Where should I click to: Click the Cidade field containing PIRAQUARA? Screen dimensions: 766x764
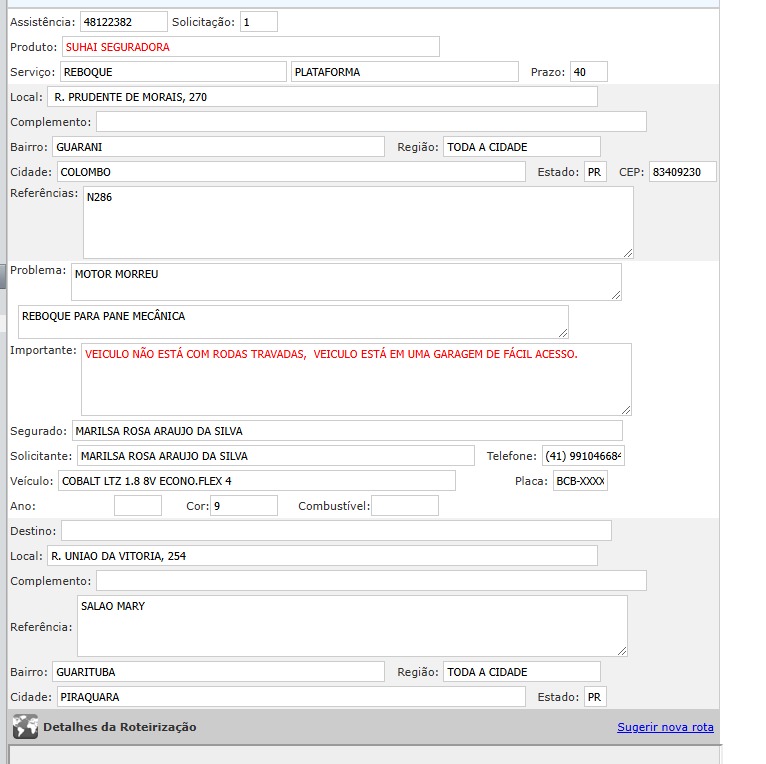tap(289, 697)
